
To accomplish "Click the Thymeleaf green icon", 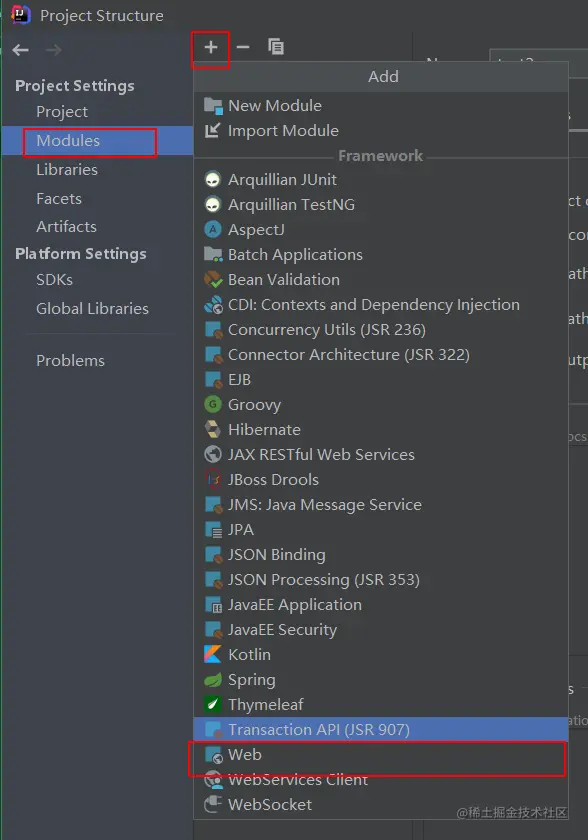I will [213, 704].
